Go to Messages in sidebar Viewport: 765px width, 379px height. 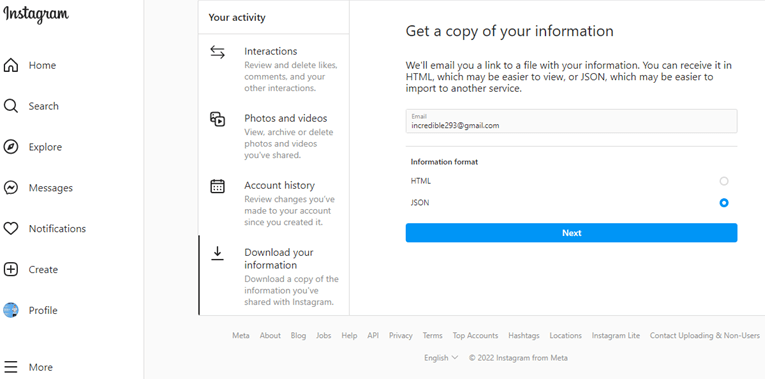click(x=51, y=188)
